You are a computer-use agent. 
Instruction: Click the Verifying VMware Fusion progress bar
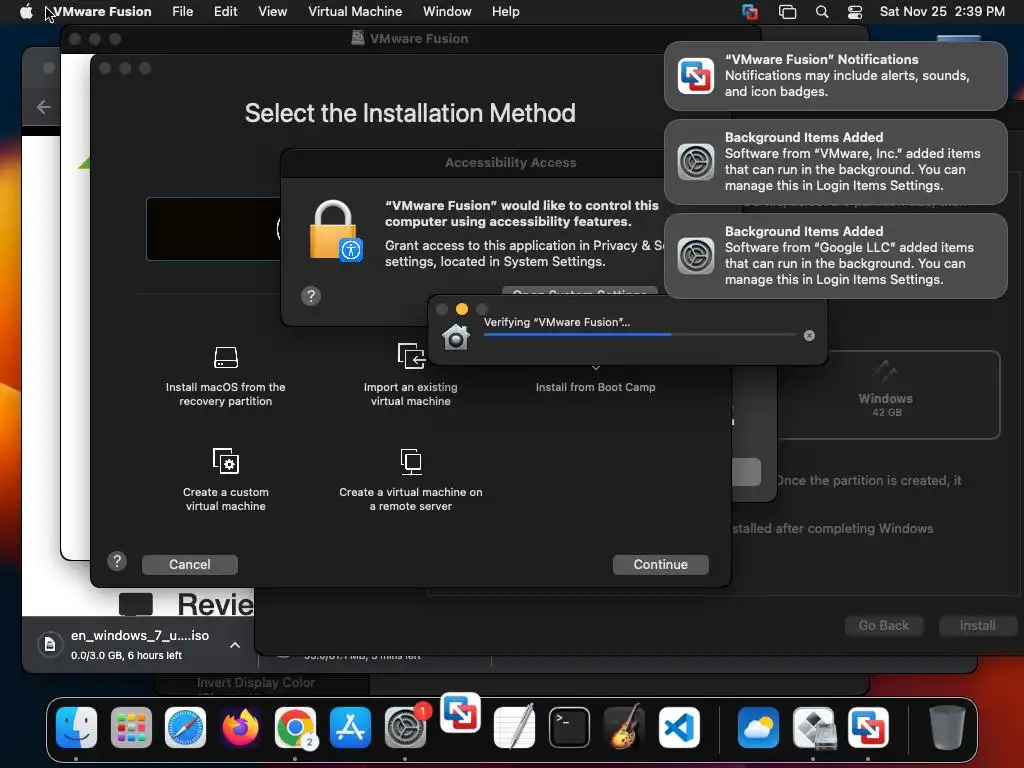click(639, 334)
